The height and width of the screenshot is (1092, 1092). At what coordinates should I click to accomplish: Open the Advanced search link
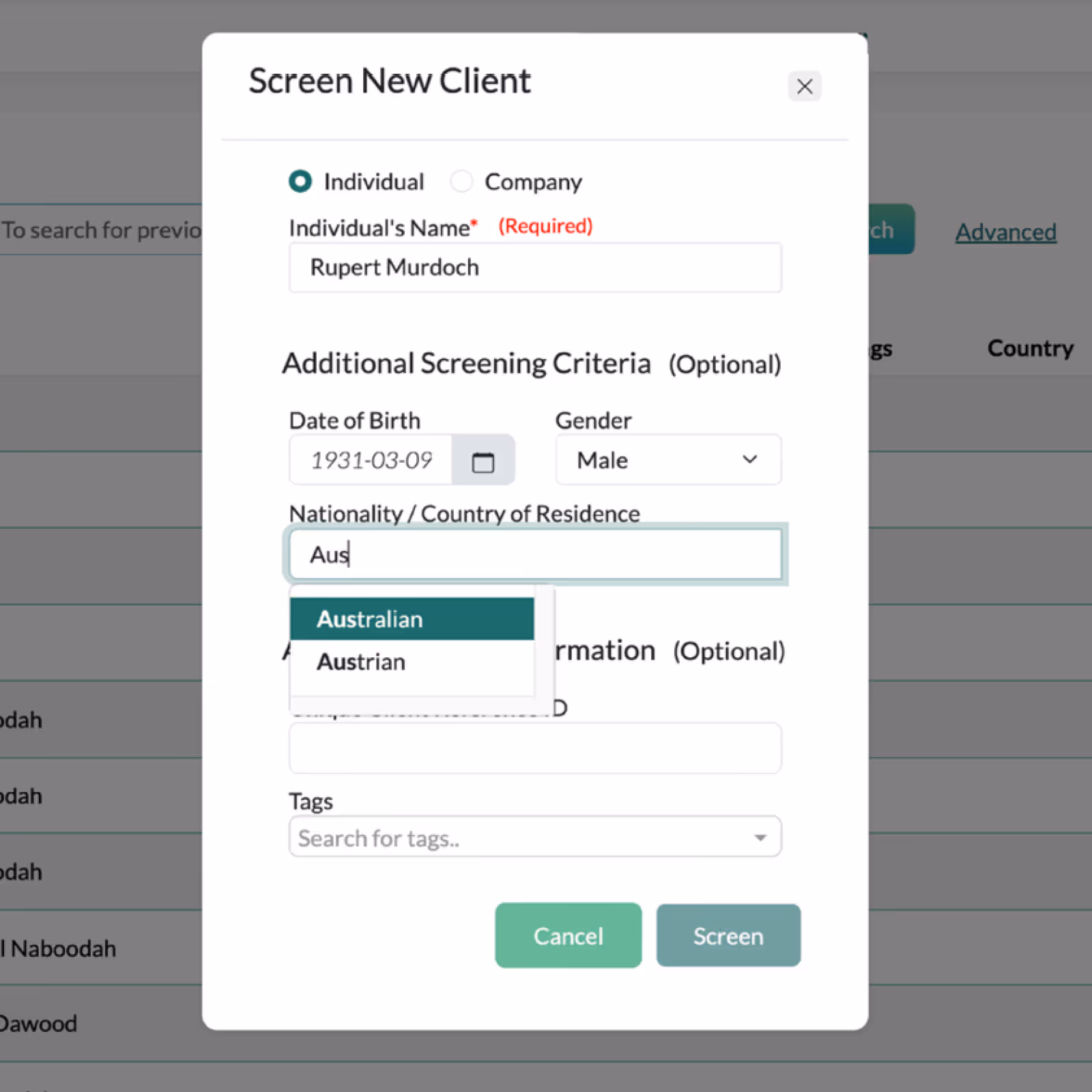[1006, 232]
